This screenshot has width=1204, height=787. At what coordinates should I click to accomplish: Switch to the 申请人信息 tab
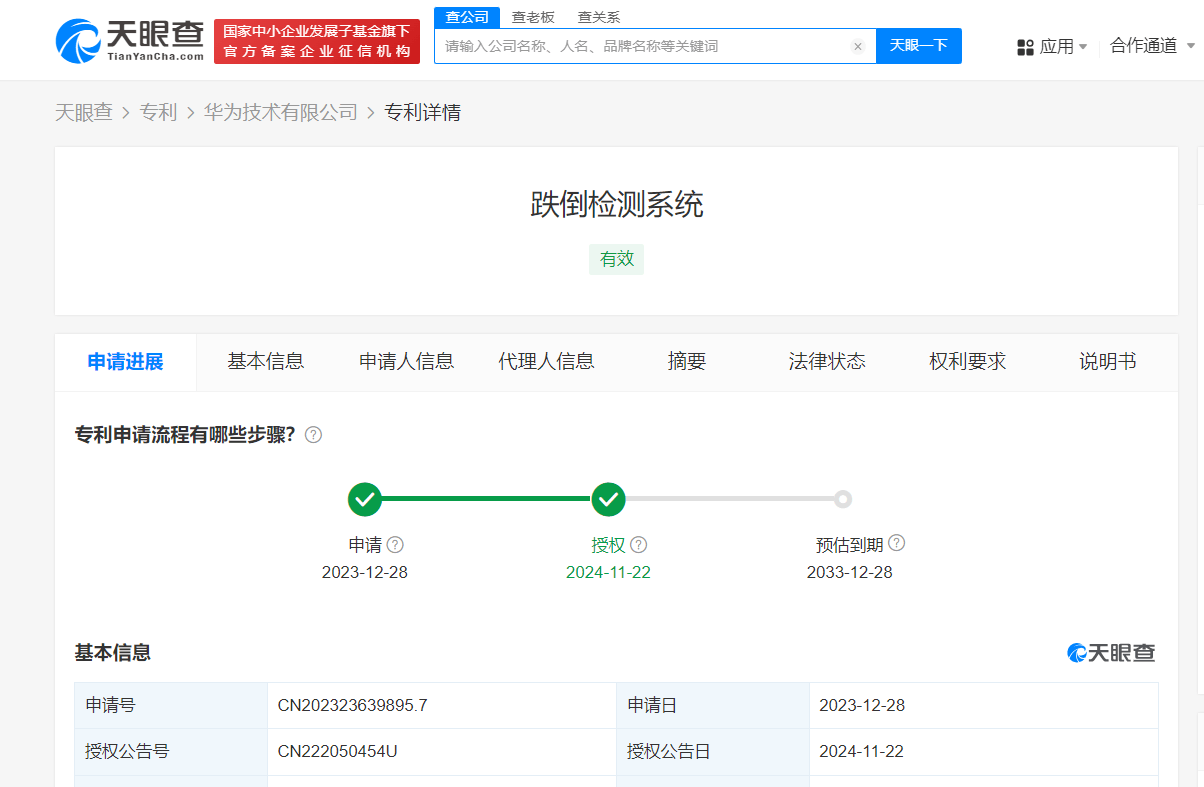407,362
